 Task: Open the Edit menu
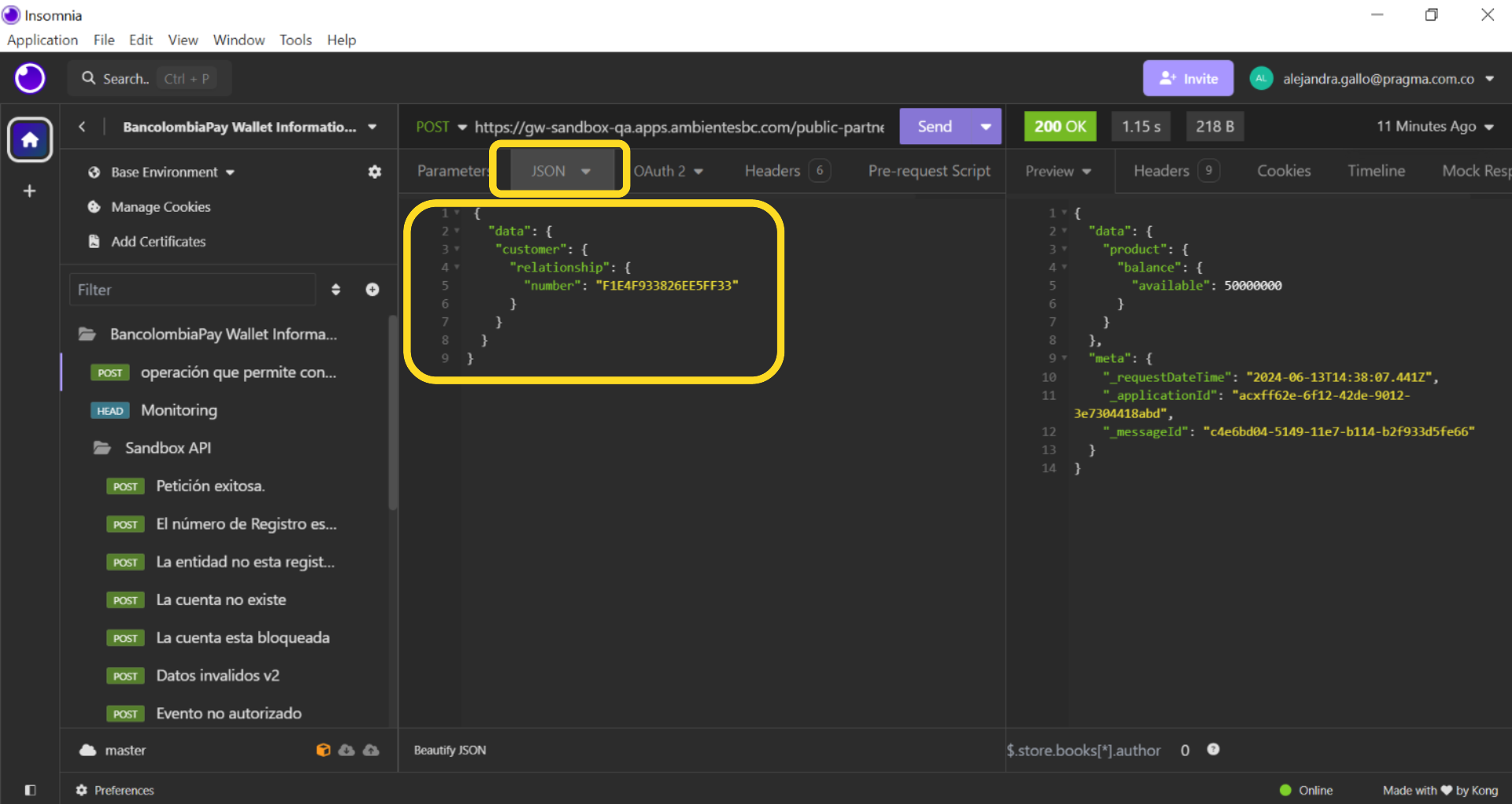click(141, 40)
